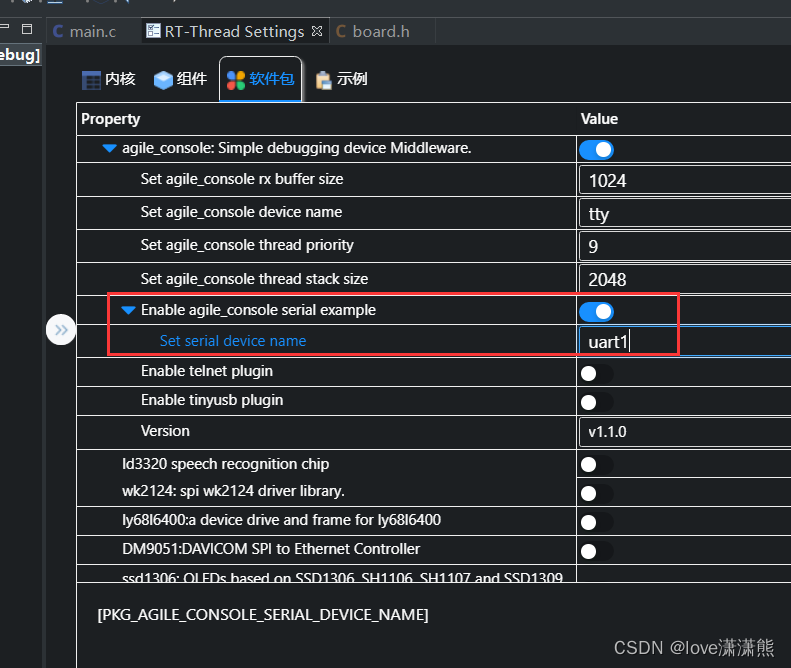This screenshot has width=791, height=668.
Task: Collapse the agile_console tree node
Action: pyautogui.click(x=109, y=148)
